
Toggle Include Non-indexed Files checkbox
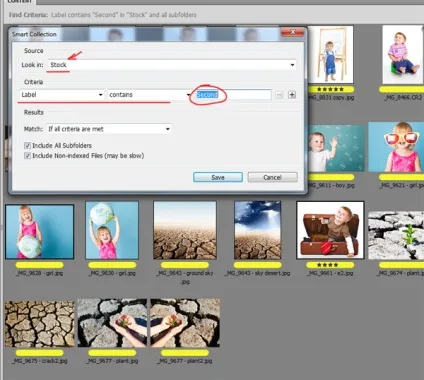(27, 156)
